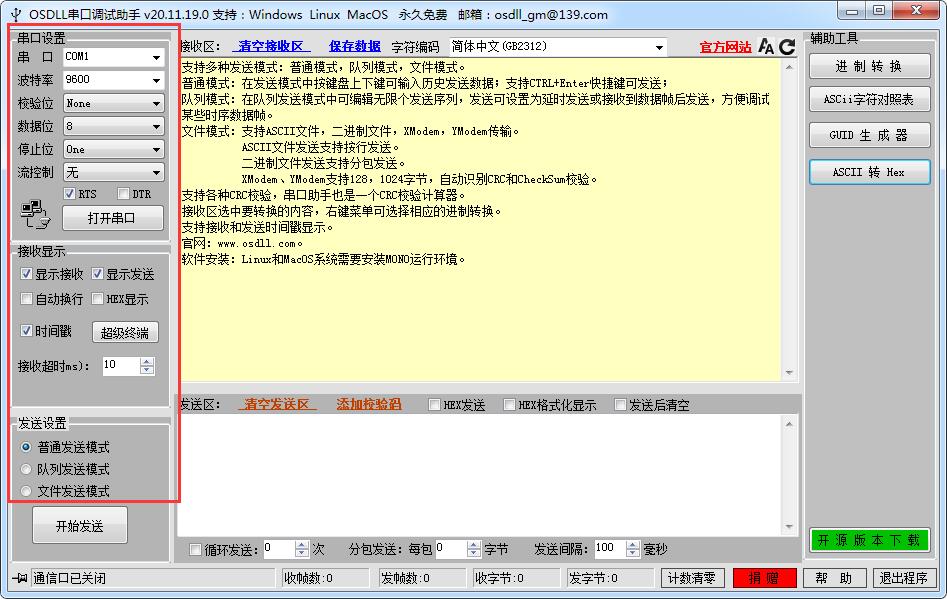This screenshot has height=599, width=947.
Task: Click 帮助 button
Action: click(835, 578)
